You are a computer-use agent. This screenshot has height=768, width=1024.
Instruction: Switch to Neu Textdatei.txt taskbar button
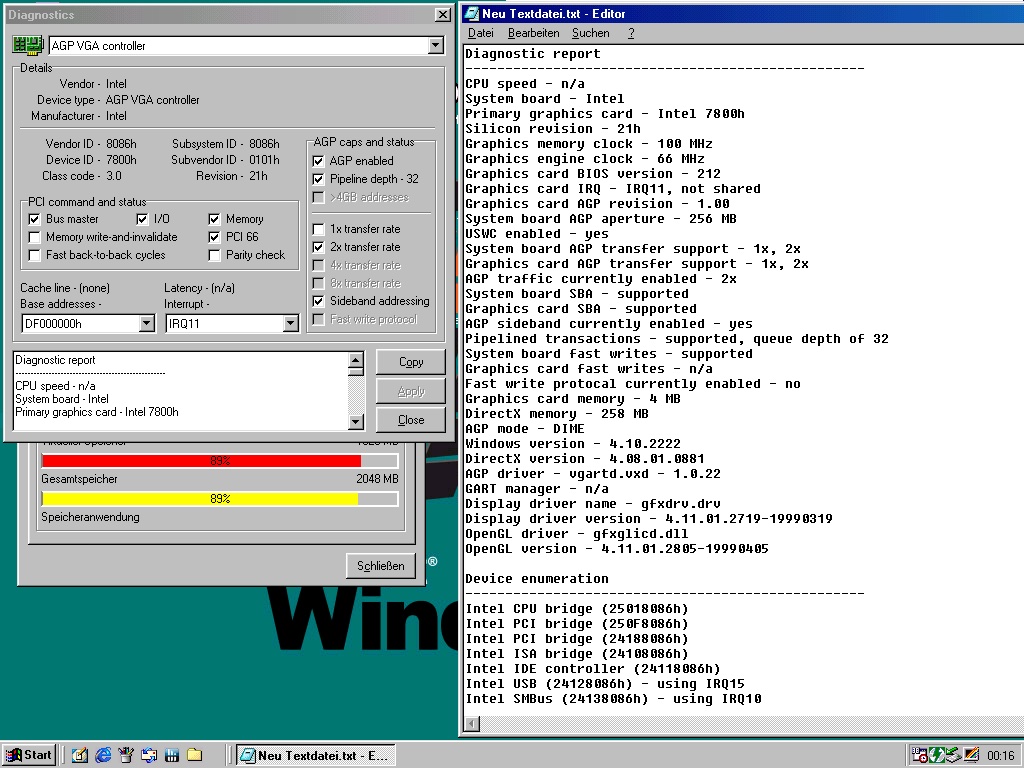(315, 755)
